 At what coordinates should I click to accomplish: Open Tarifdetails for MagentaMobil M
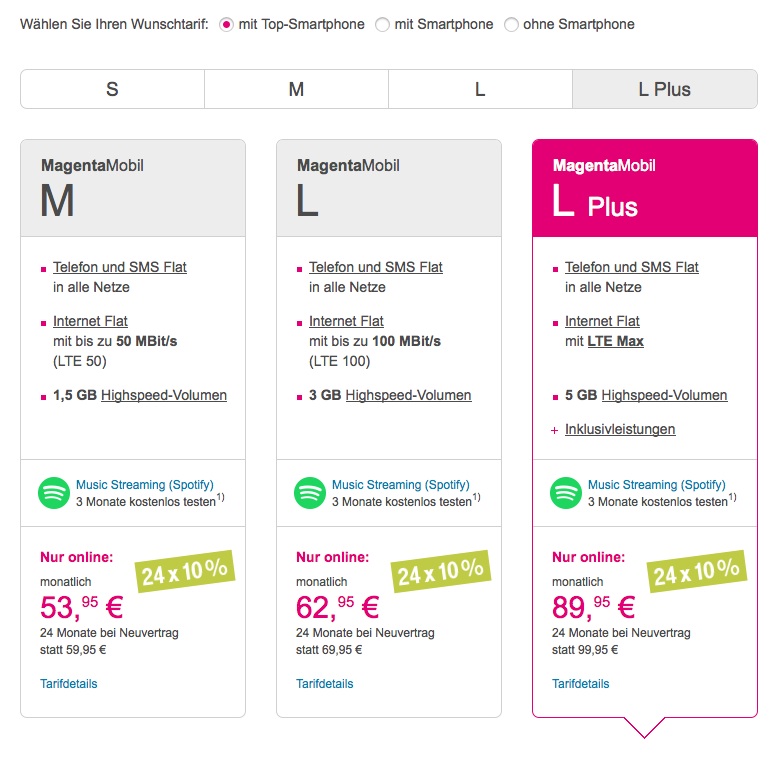click(x=69, y=683)
